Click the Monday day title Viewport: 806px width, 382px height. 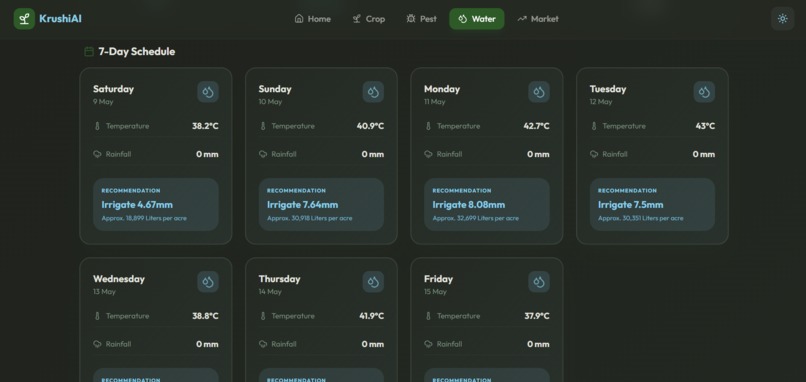click(442, 89)
